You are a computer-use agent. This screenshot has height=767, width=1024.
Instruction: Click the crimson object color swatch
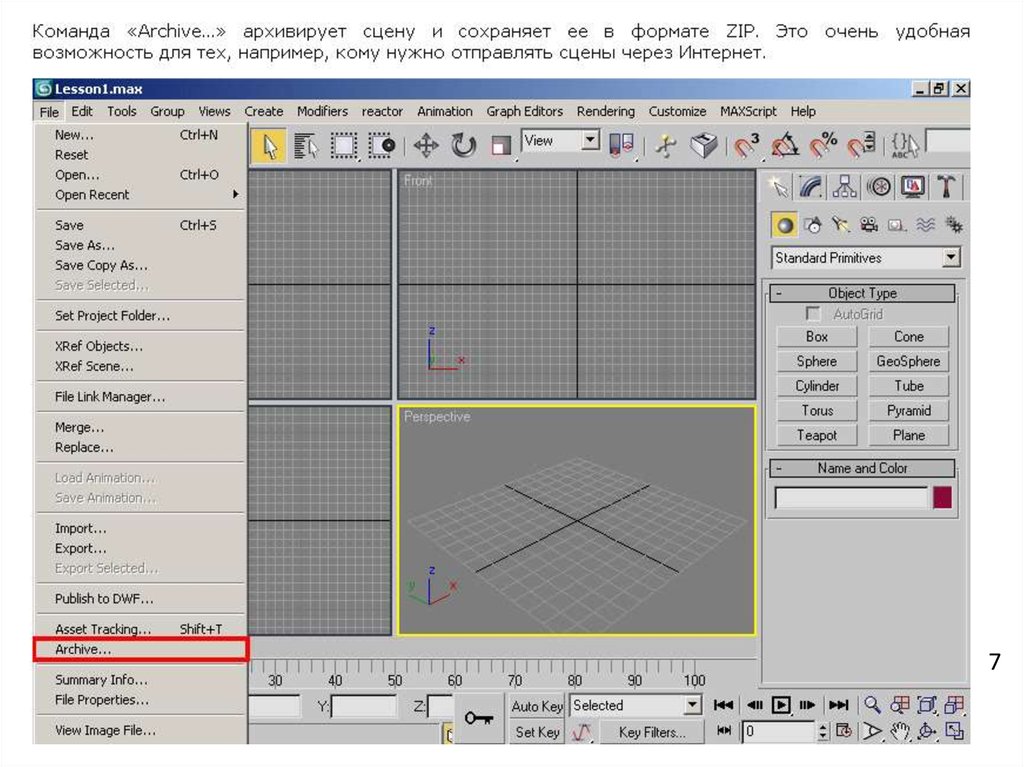point(942,498)
